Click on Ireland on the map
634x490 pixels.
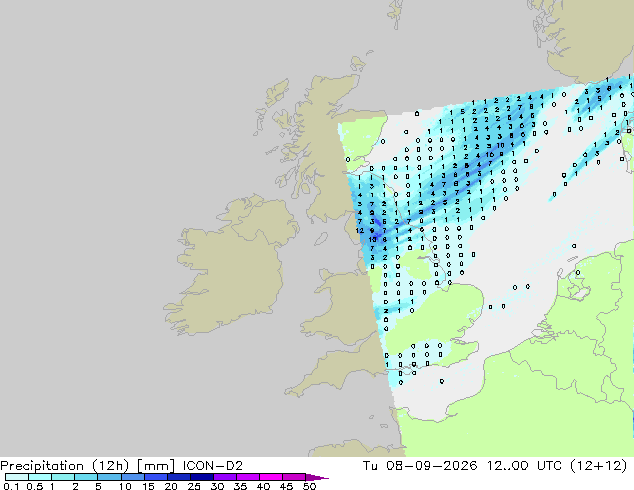[230, 267]
